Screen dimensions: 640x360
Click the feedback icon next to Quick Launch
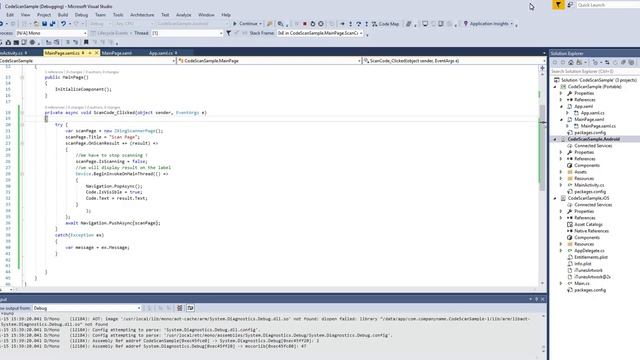click(570, 5)
